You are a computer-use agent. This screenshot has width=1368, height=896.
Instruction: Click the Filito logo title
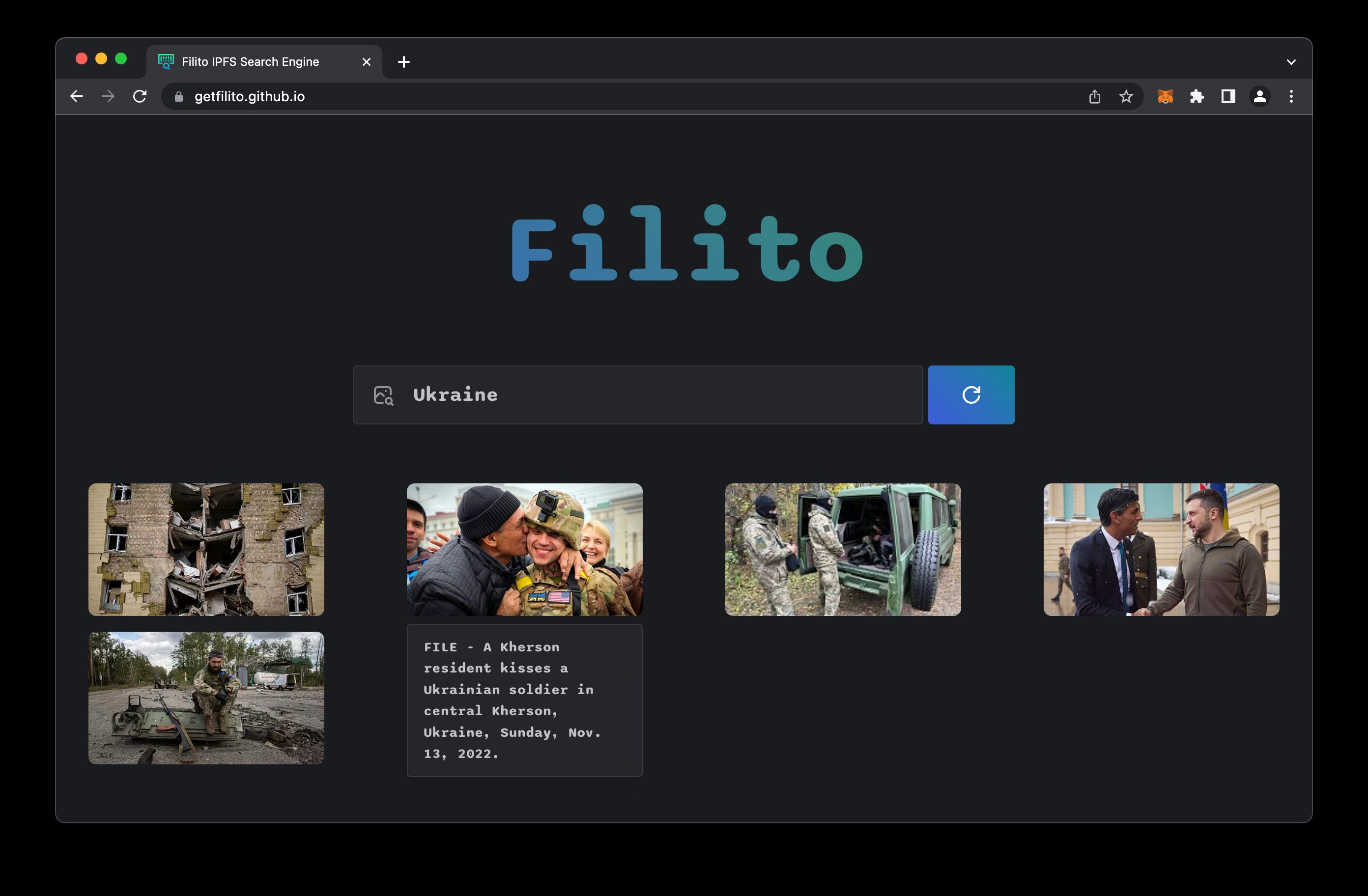(687, 244)
